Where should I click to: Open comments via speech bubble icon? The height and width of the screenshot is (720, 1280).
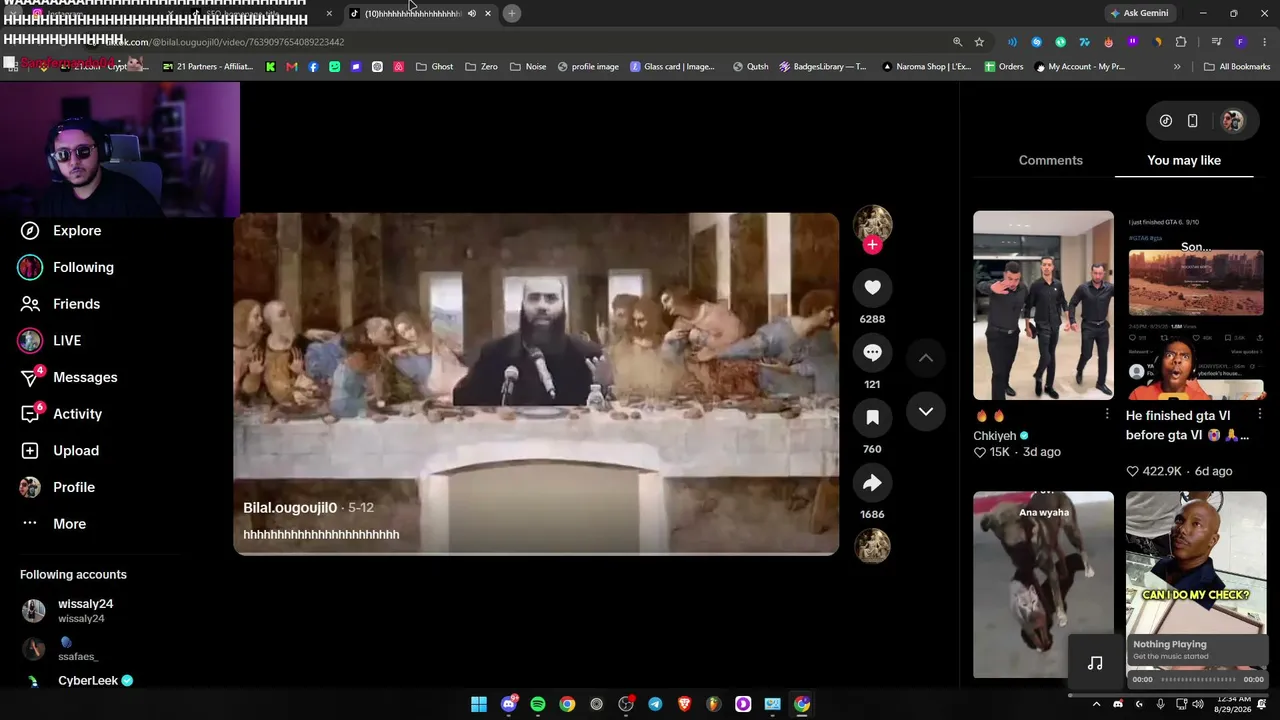pyautogui.click(x=872, y=353)
